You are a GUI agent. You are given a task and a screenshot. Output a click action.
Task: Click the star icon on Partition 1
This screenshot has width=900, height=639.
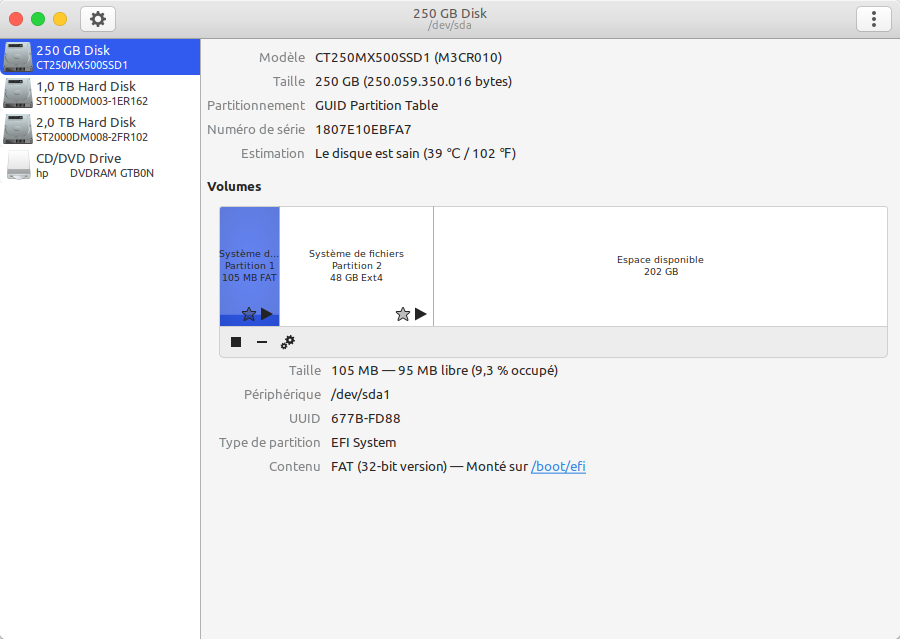[249, 314]
